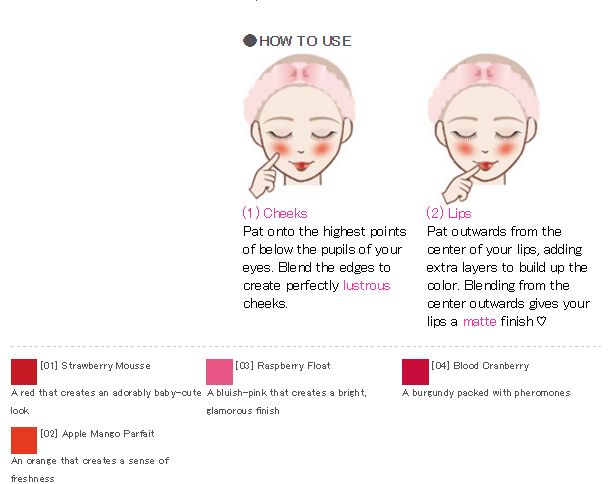Choose the Blood Cranberry burgundy swatch
Viewport: 612px width, 484px height.
[415, 372]
